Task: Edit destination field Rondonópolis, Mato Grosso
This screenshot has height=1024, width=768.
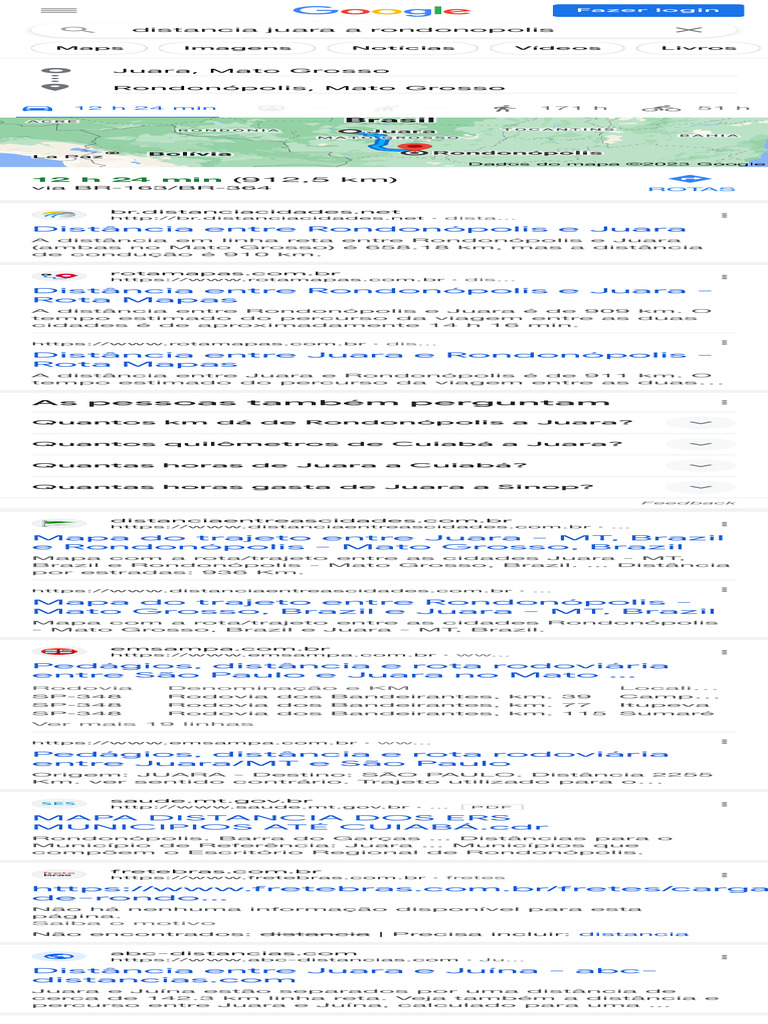Action: pyautogui.click(x=424, y=88)
